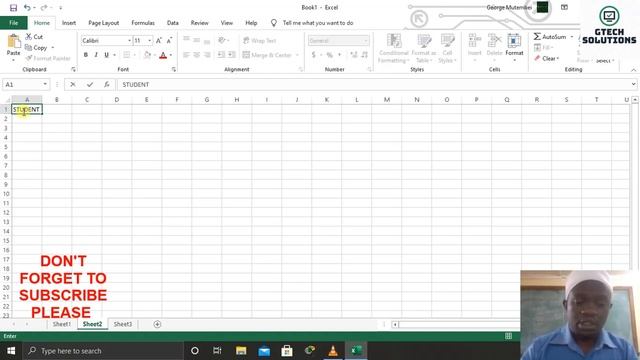This screenshot has width=640, height=360.
Task: Collapse the ribbon with the arrow
Action: click(633, 70)
